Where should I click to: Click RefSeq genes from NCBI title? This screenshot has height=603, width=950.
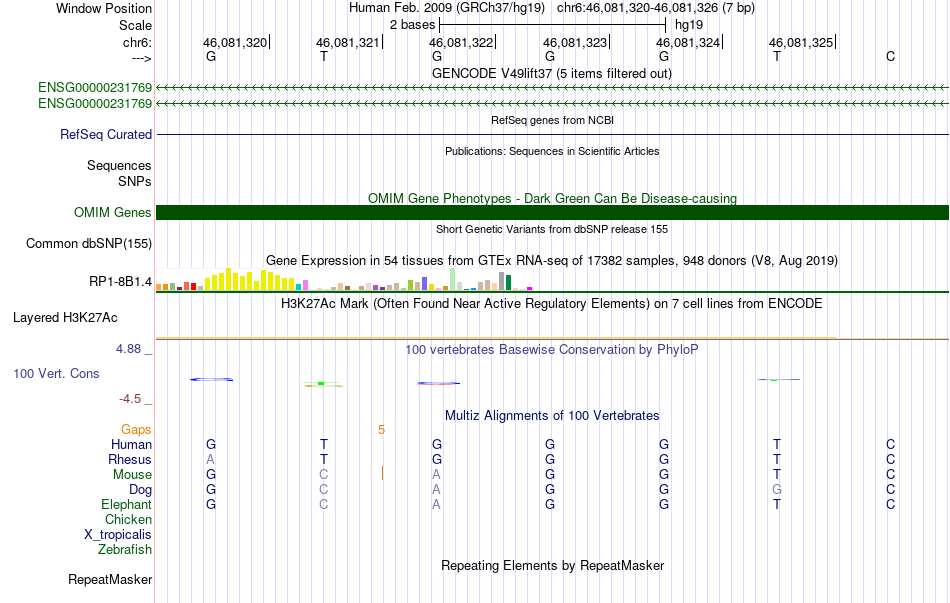coord(552,120)
